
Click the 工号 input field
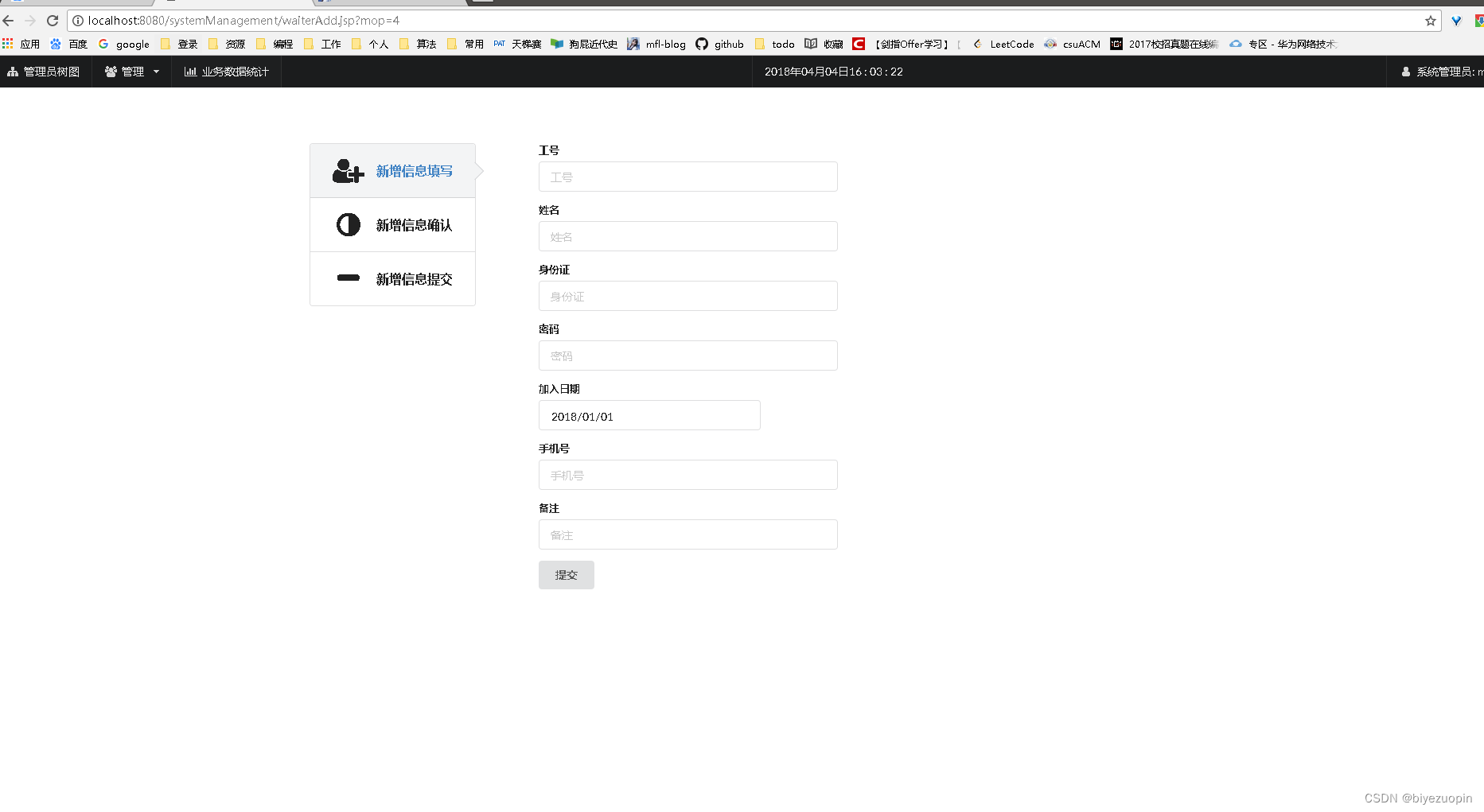tap(688, 177)
